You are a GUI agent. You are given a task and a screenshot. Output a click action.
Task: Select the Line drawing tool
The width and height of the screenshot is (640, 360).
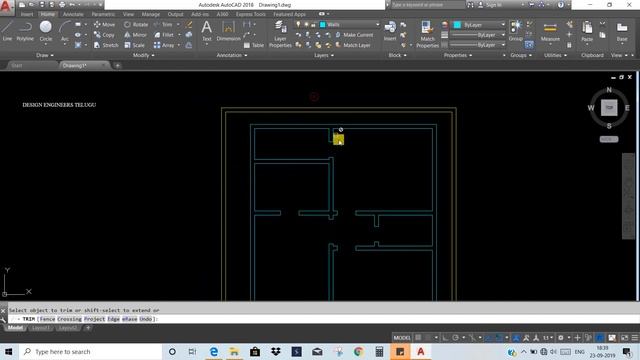click(7, 31)
